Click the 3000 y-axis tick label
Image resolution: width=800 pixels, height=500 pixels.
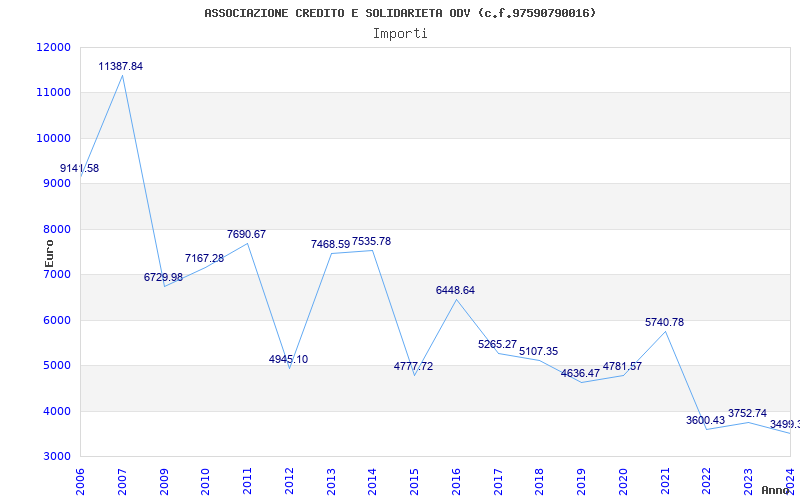[x=57, y=457]
